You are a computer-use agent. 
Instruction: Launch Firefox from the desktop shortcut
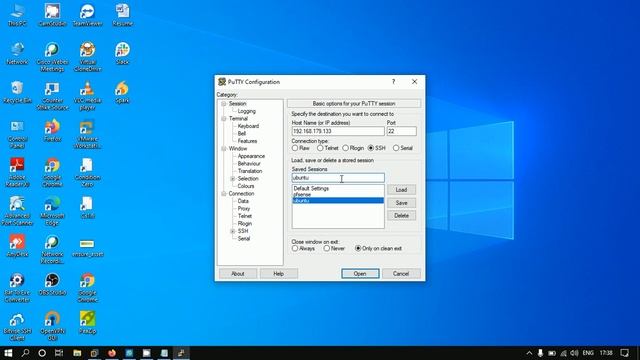tap(52, 131)
